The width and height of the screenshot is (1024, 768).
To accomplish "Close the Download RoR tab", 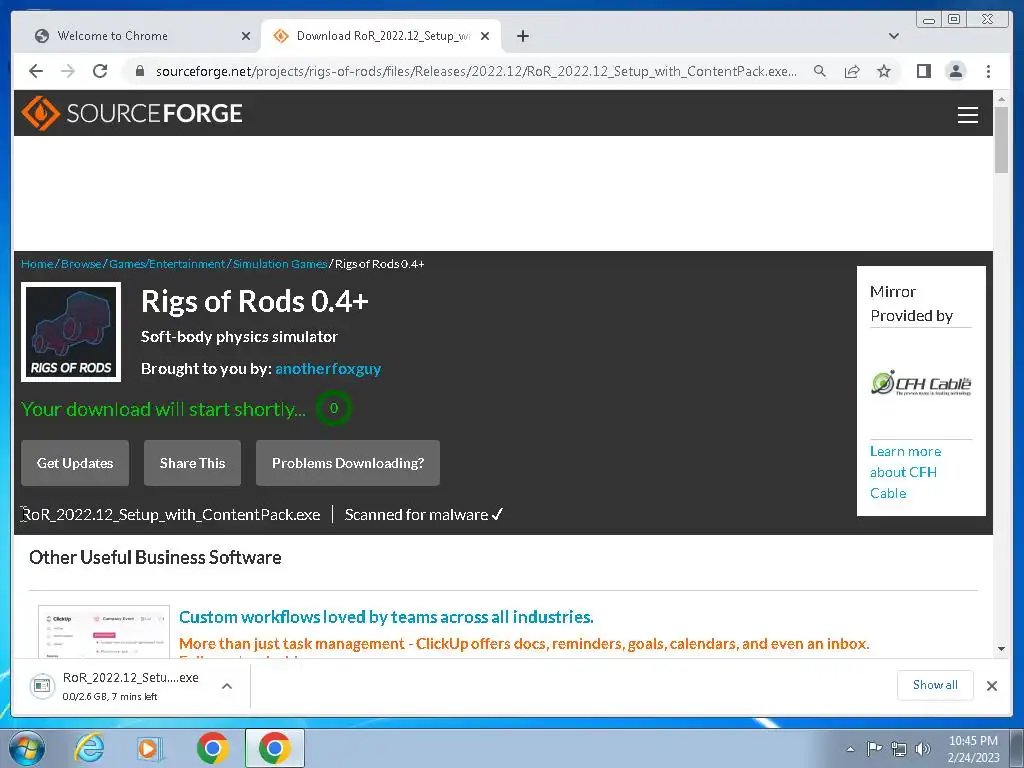I will tap(485, 36).
